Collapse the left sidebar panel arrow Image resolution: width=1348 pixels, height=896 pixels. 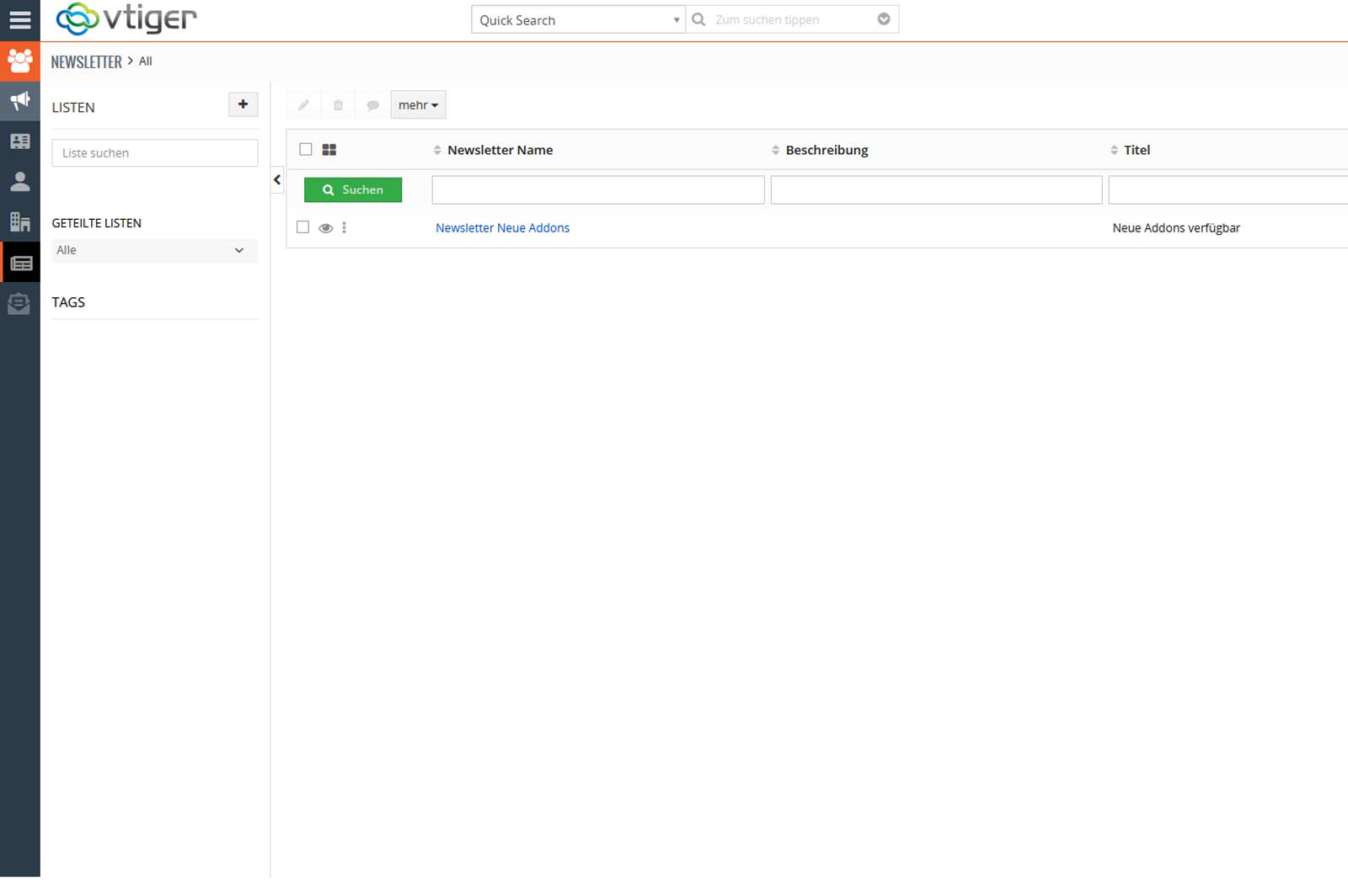tap(277, 180)
